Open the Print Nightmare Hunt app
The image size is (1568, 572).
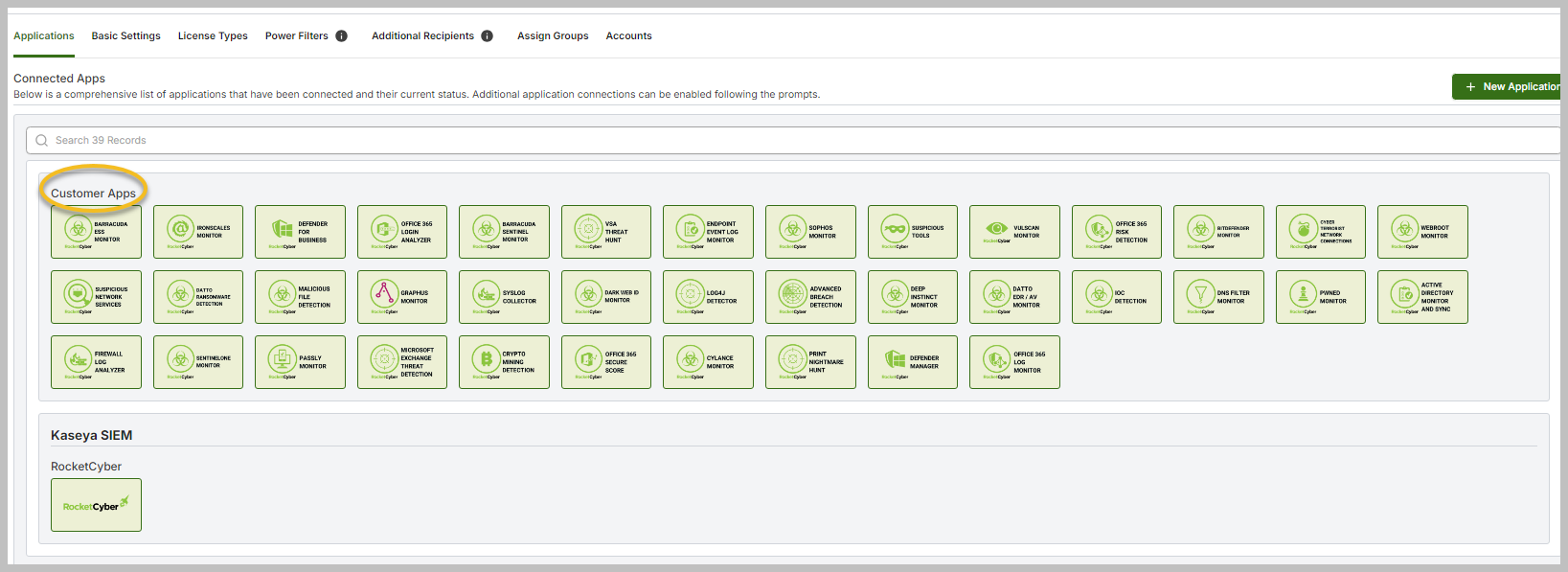810,362
